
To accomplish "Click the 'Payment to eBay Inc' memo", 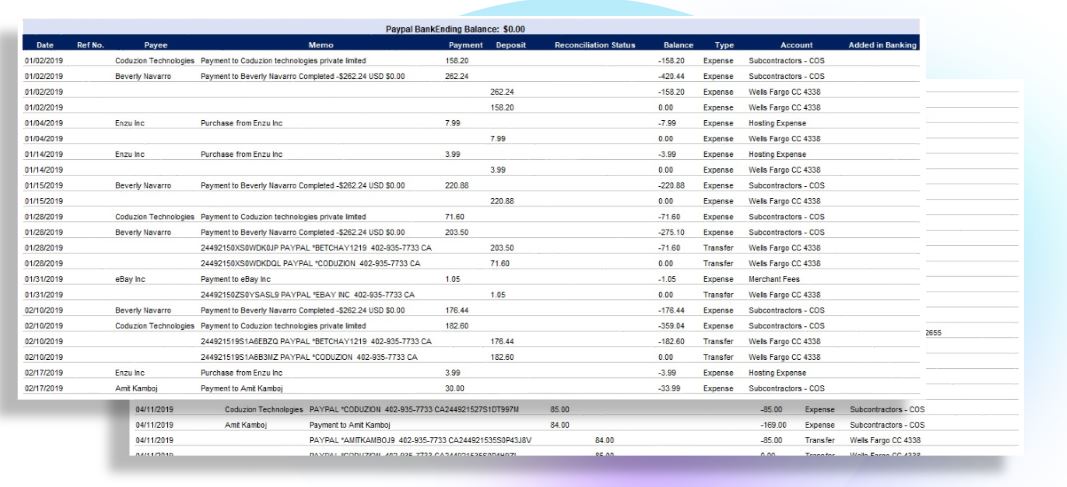I will pyautogui.click(x=235, y=279).
